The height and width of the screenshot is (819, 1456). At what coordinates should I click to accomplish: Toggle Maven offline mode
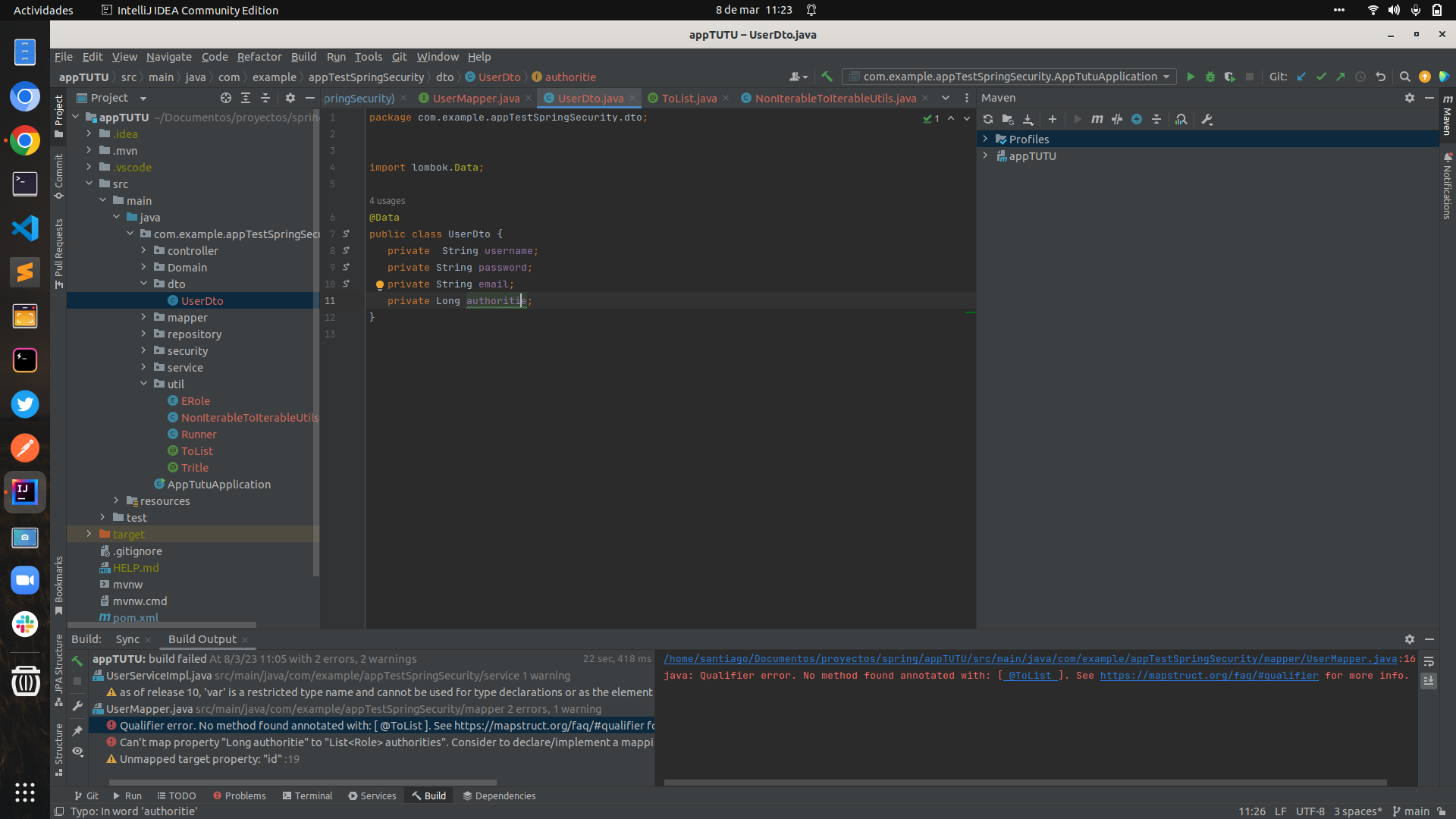coord(1117,119)
